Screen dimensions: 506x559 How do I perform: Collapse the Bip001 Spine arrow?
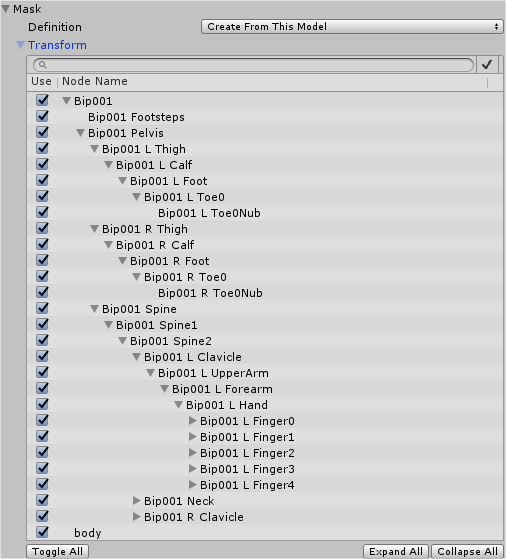[94, 309]
